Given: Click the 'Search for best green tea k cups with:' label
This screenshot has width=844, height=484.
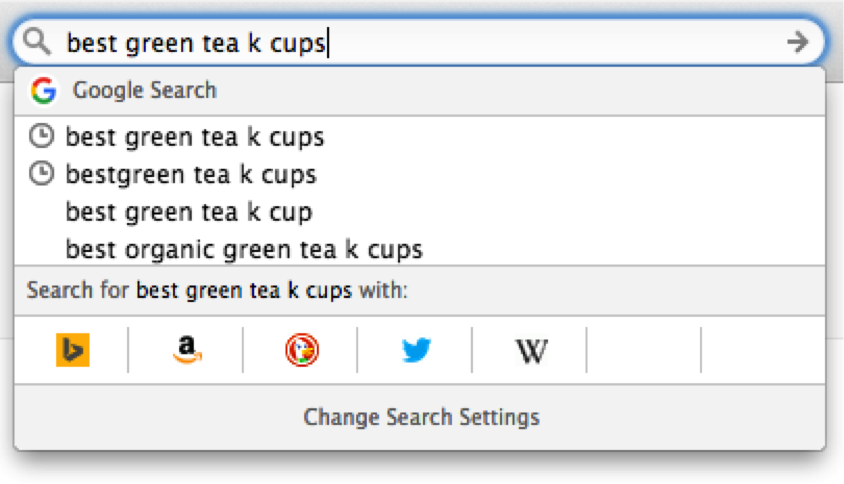Looking at the screenshot, I should [x=218, y=291].
